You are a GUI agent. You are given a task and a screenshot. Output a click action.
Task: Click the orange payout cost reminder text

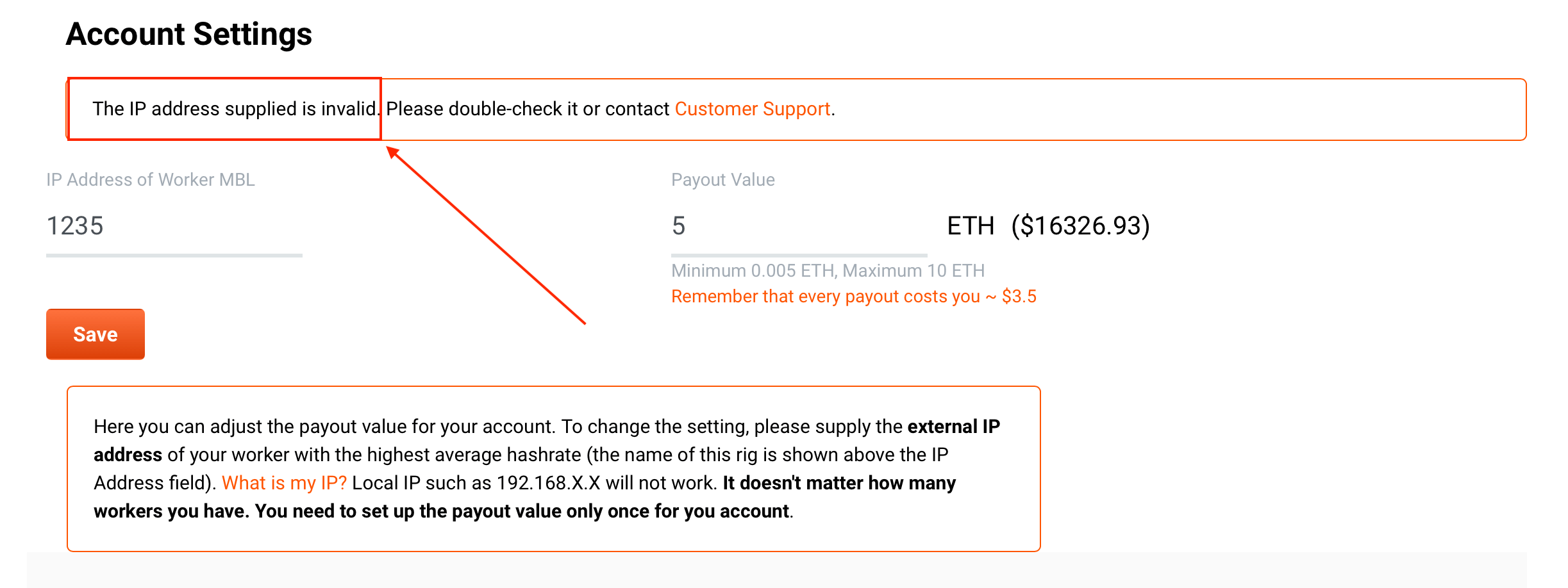[853, 297]
